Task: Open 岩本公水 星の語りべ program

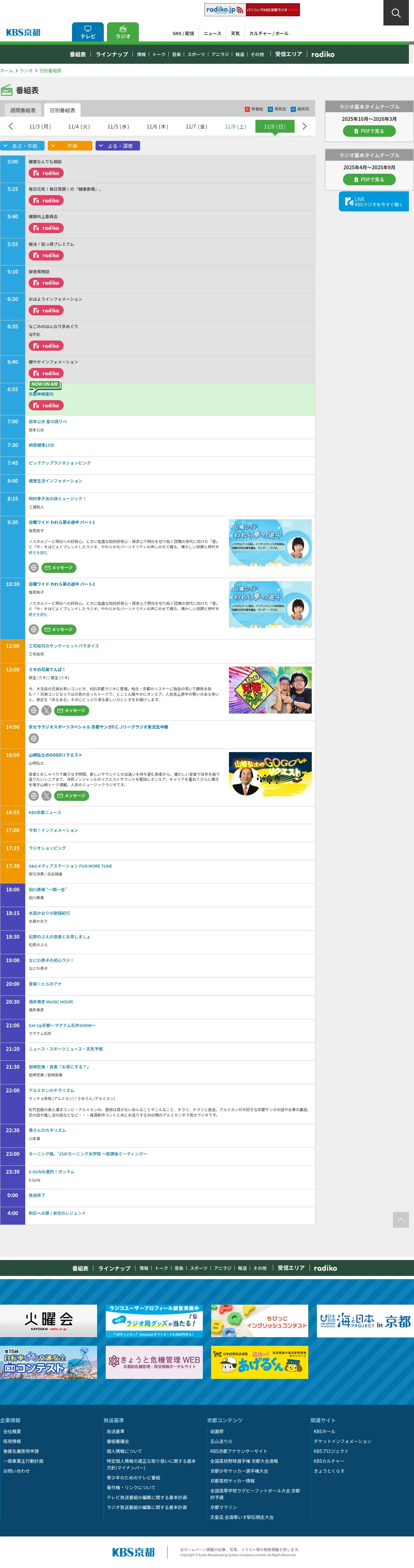Action: pos(48,421)
